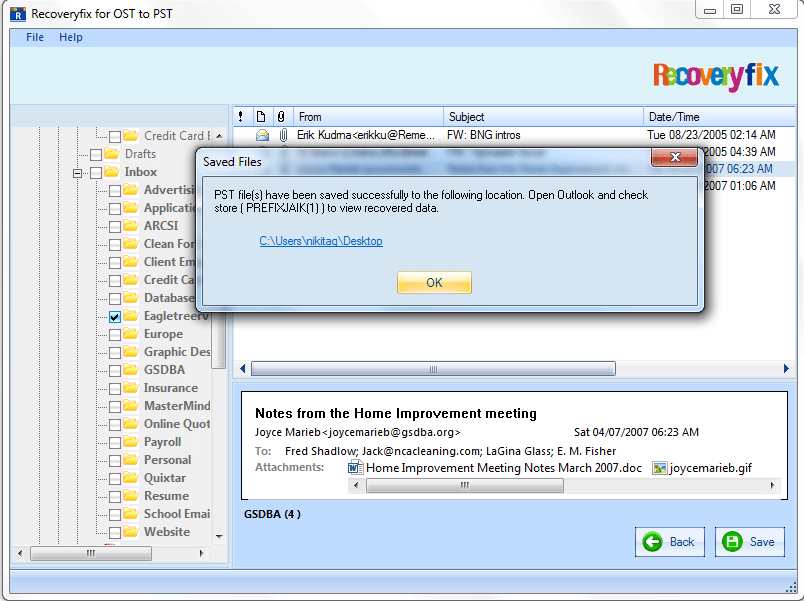Open the Word doc icon for Home Improvement notes
Image resolution: width=804 pixels, height=601 pixels.
[x=355, y=468]
